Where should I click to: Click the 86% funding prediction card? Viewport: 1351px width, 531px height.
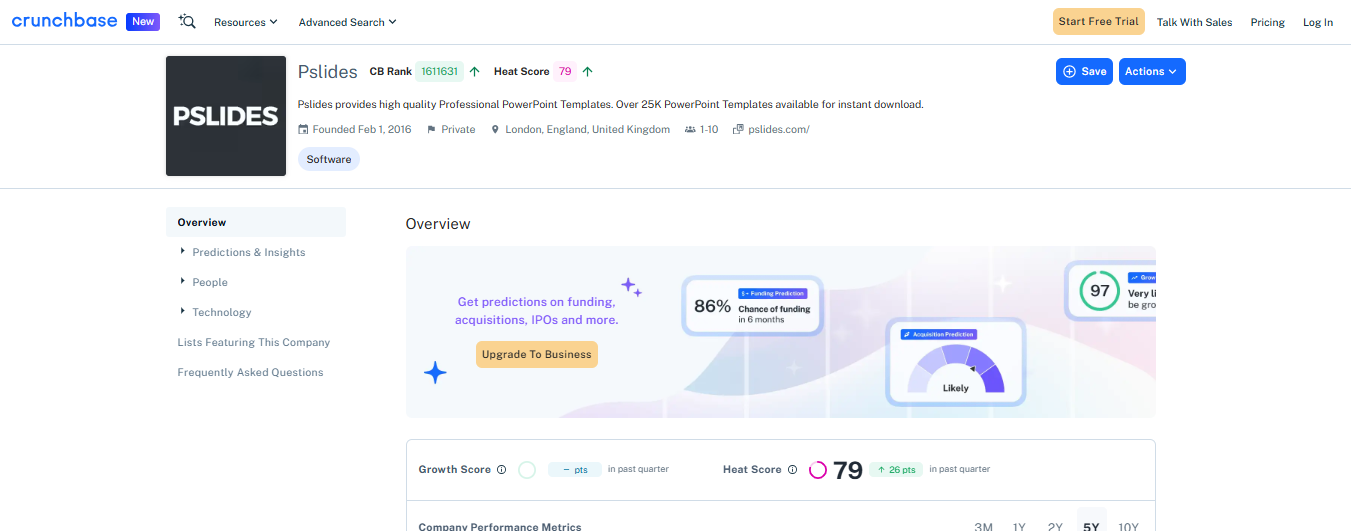(x=753, y=305)
